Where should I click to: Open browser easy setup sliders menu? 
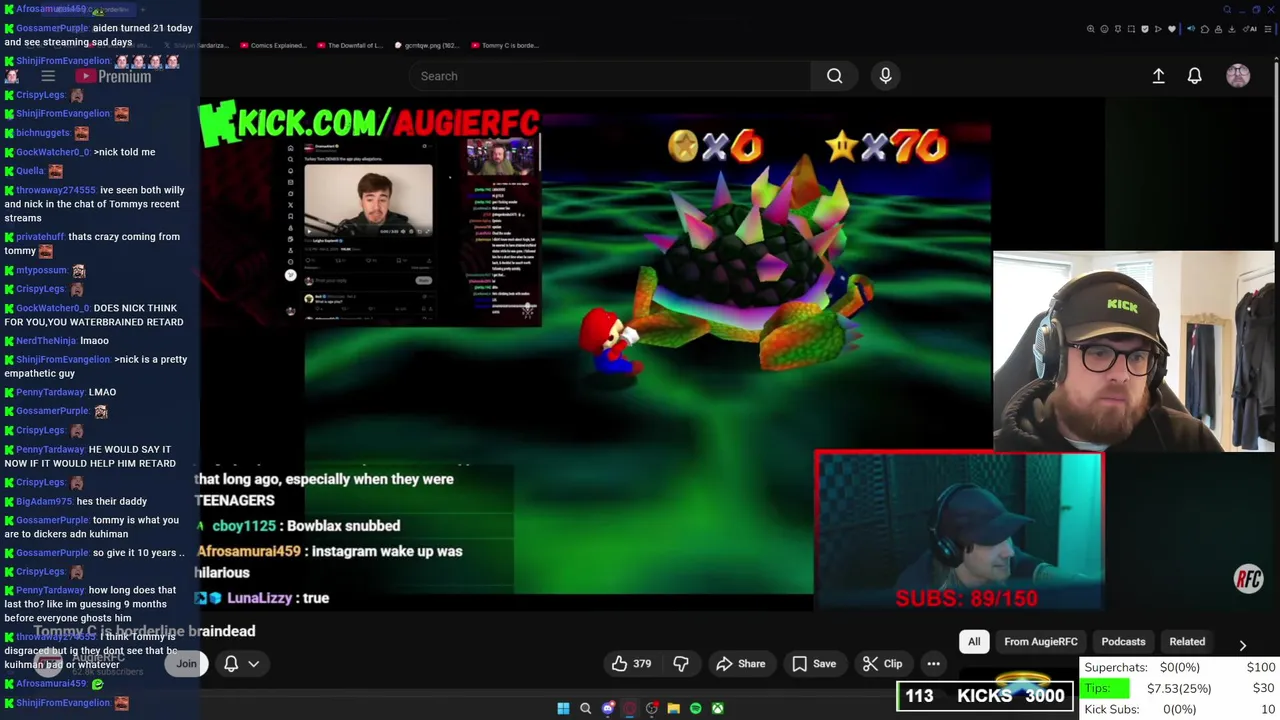(x=1268, y=29)
